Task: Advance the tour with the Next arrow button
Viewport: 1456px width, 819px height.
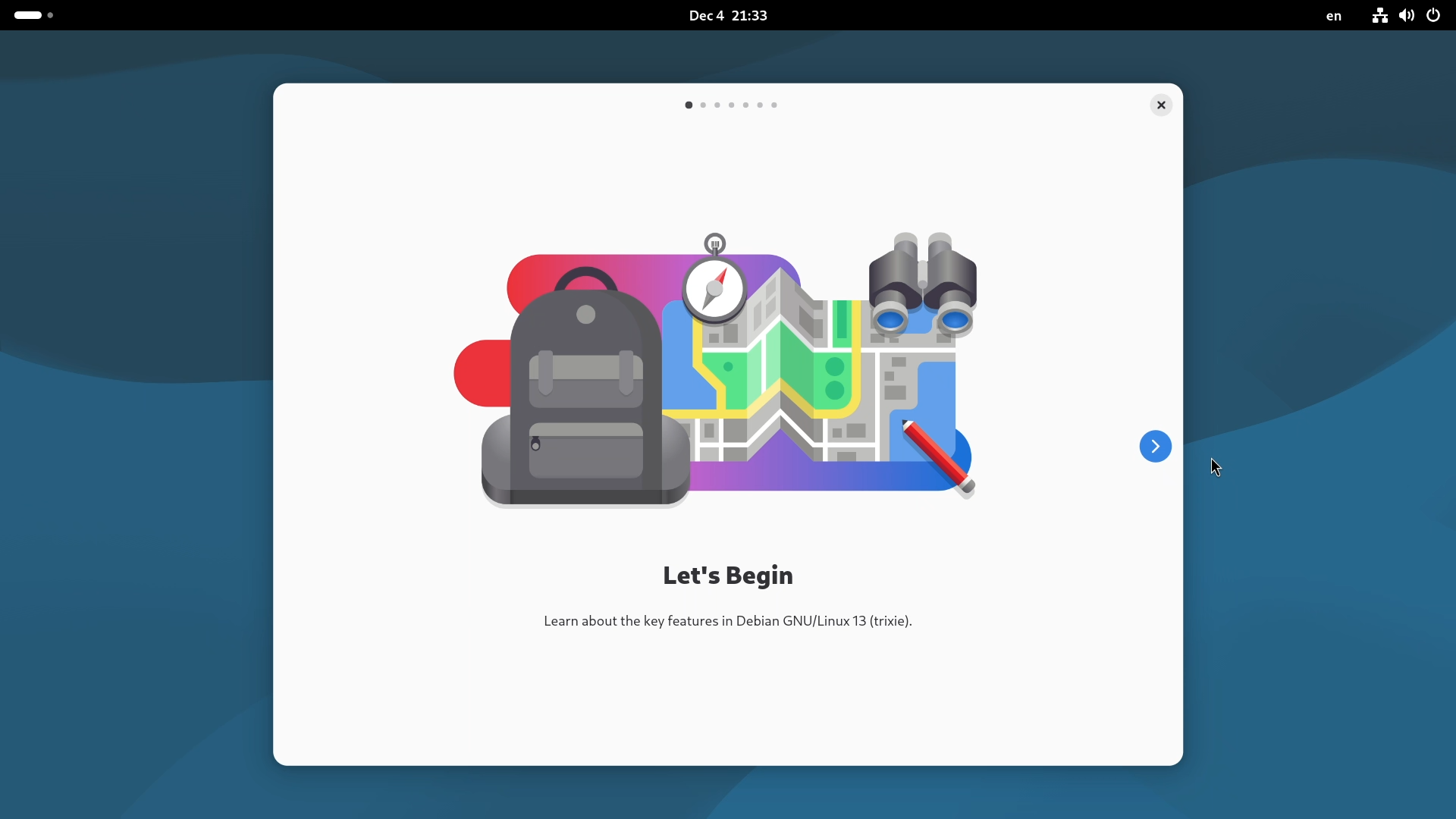Action: coord(1155,446)
